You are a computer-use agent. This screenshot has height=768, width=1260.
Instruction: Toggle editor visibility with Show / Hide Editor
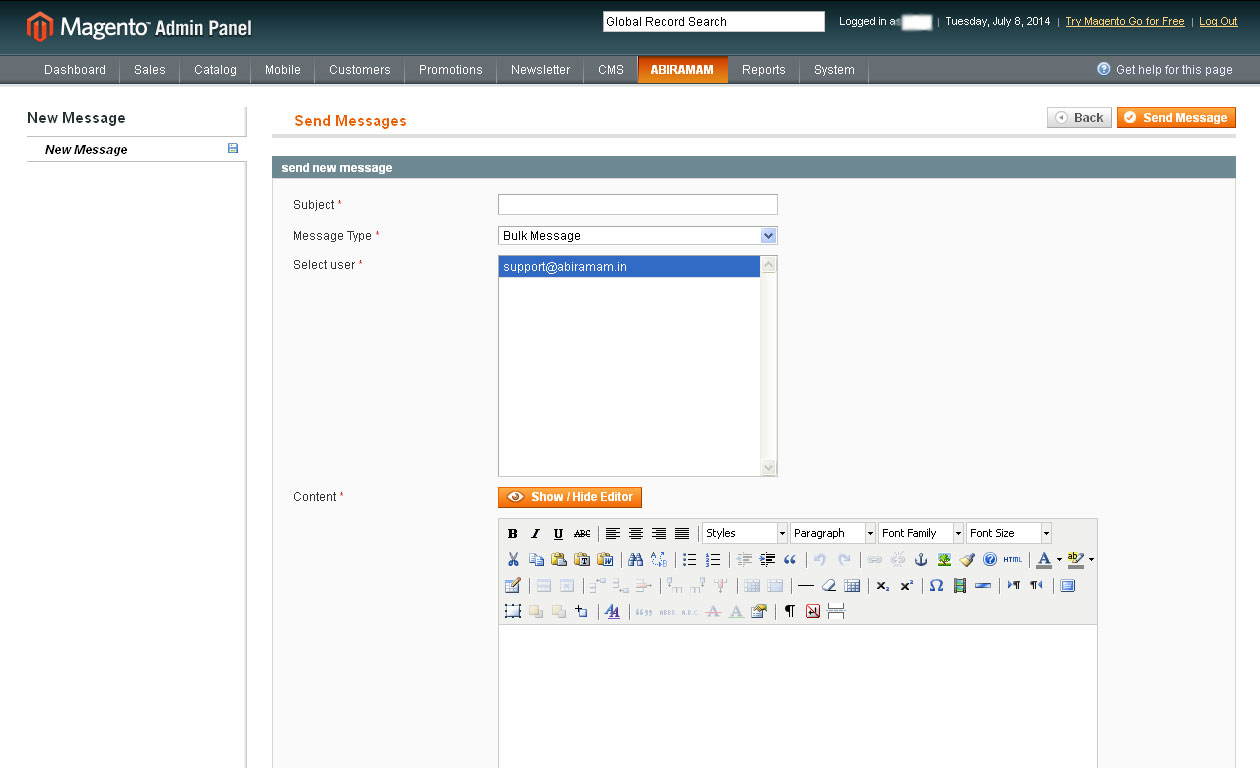tap(570, 497)
